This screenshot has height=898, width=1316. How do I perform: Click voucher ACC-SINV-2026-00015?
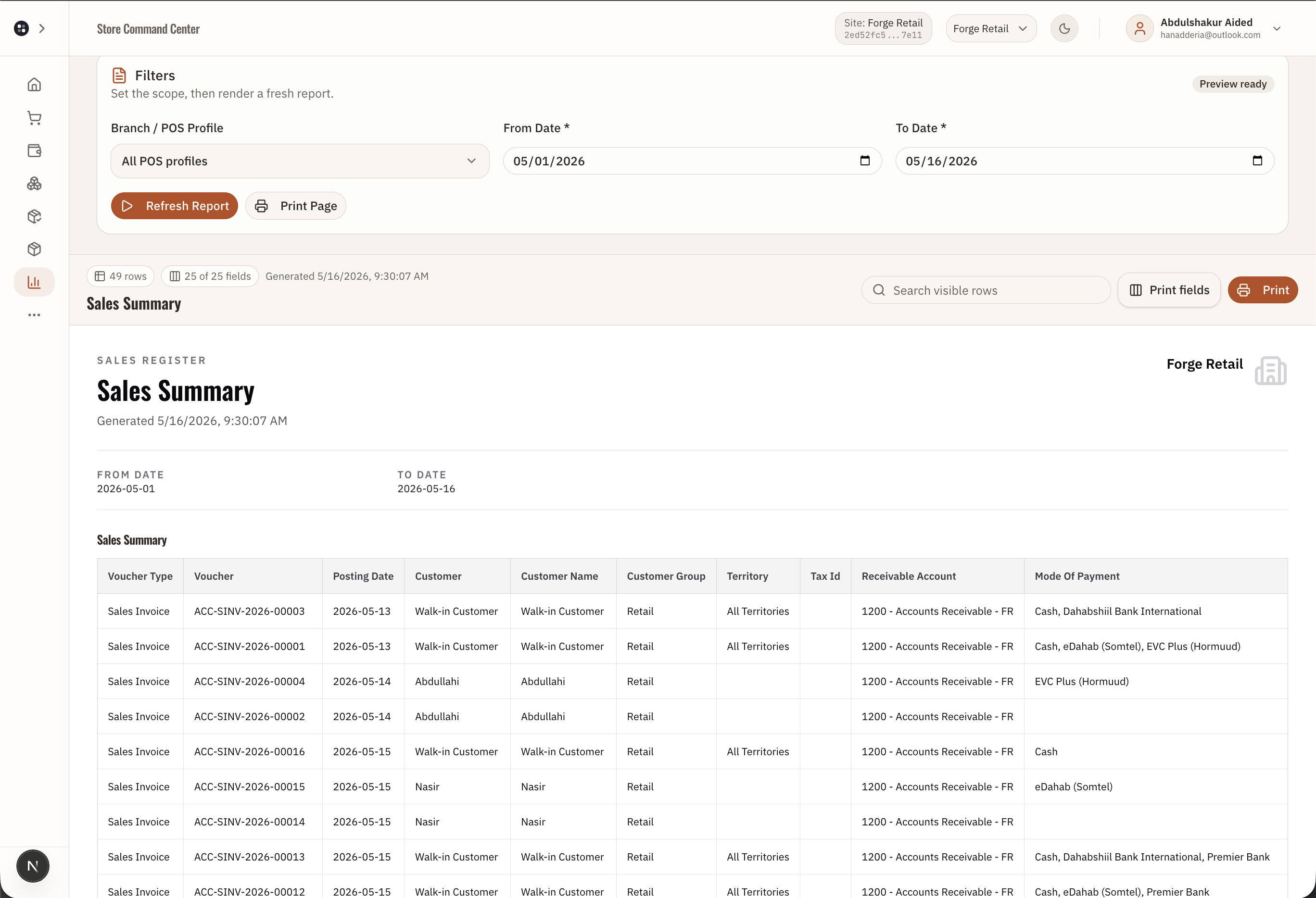click(249, 786)
